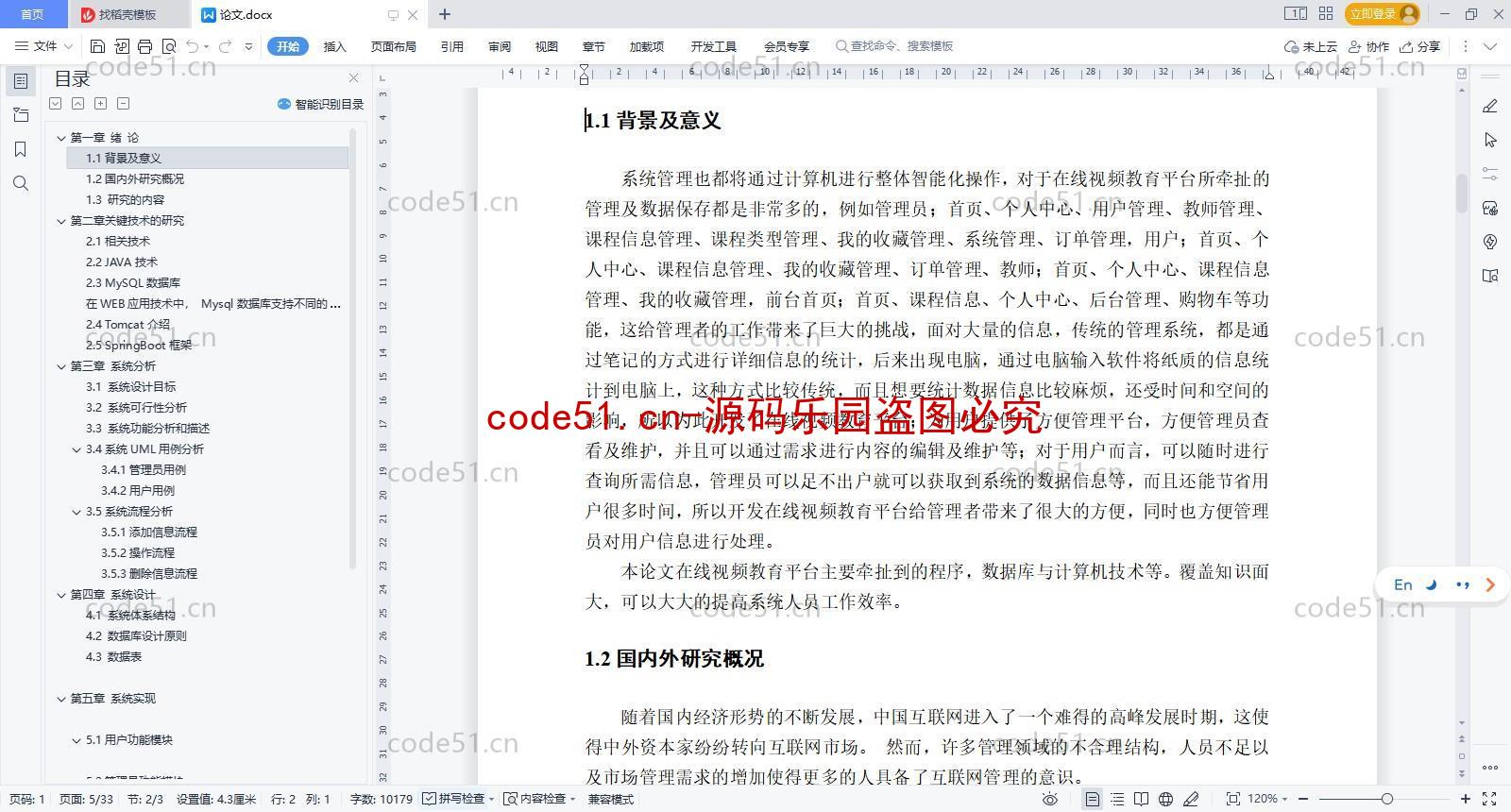Open the 文件 menu
This screenshot has height=812, width=1511.
(43, 46)
